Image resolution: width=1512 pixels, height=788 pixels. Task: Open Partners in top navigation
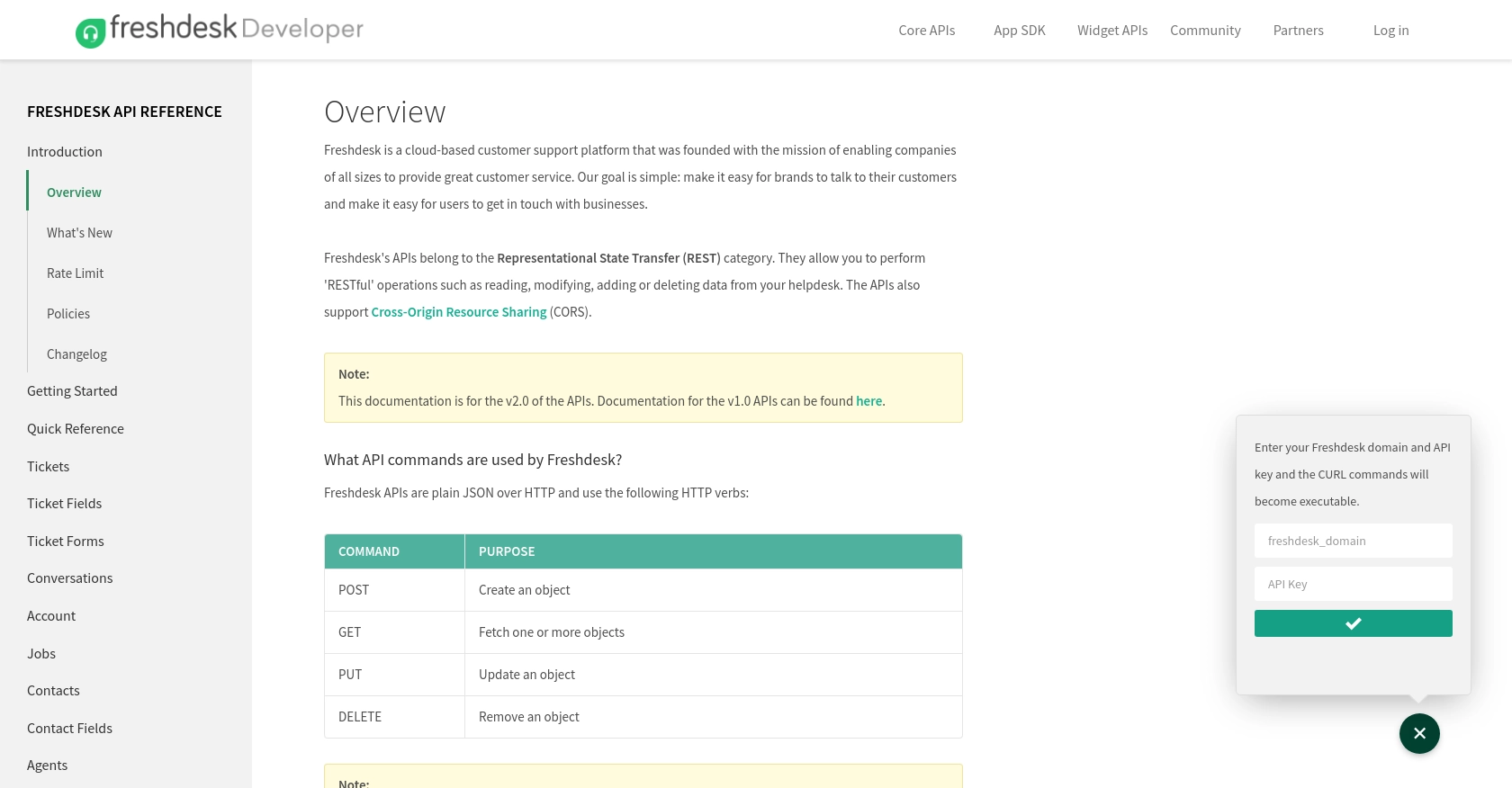click(x=1298, y=31)
